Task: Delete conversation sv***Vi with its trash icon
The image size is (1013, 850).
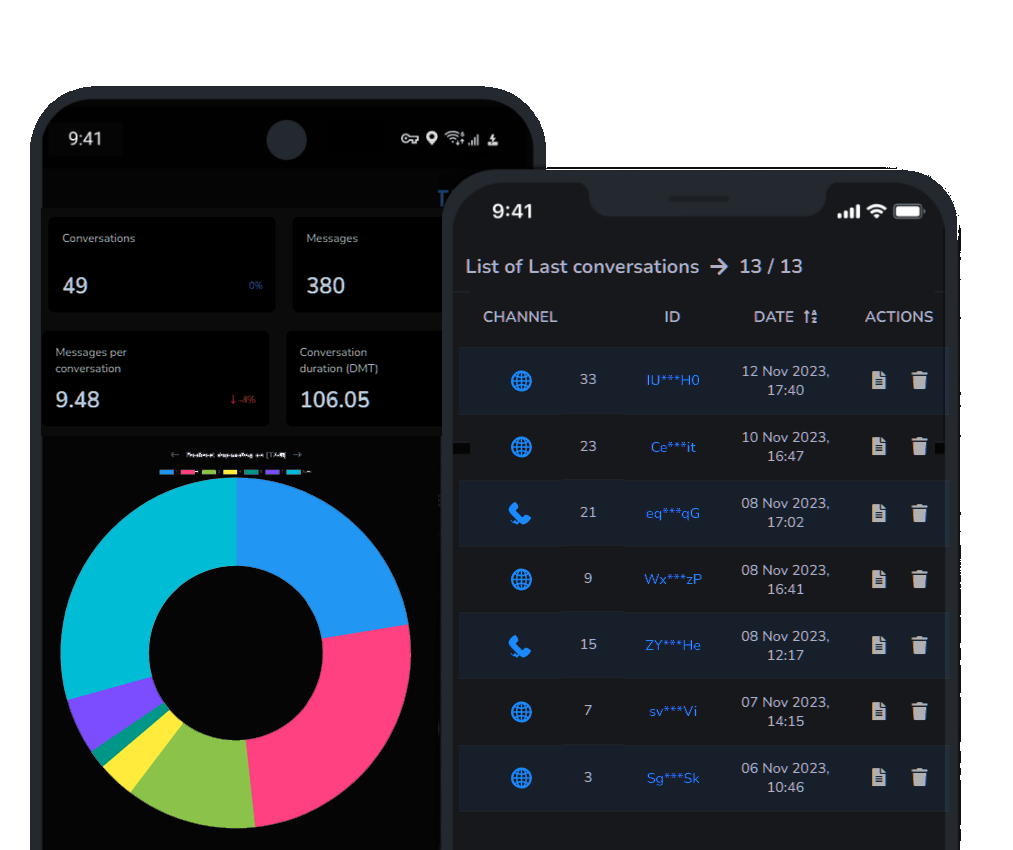Action: click(919, 711)
